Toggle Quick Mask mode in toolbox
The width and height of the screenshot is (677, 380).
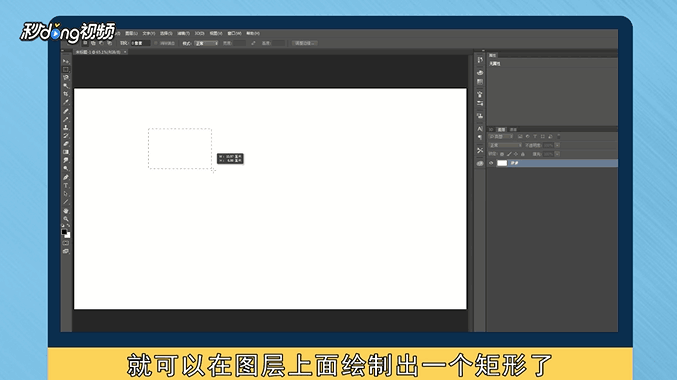point(66,243)
